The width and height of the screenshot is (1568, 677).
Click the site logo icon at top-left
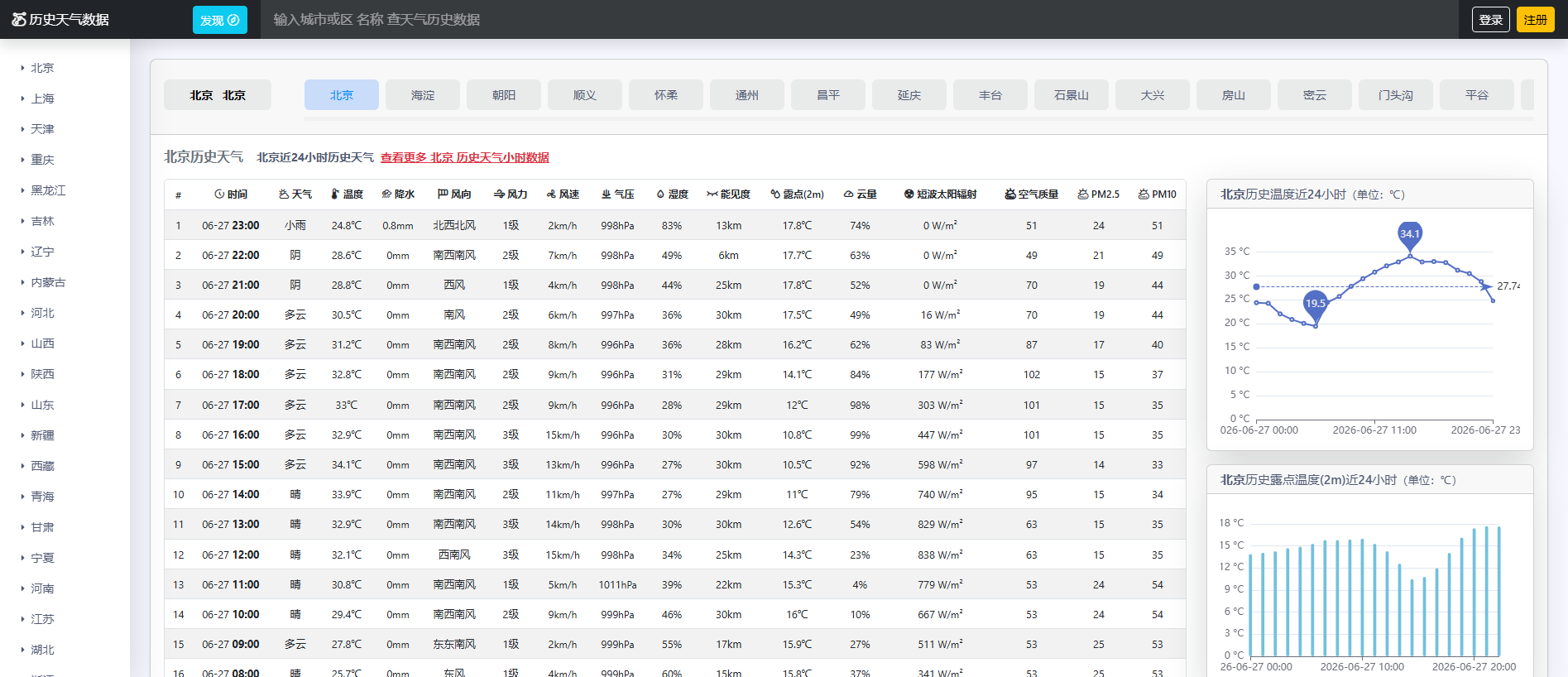[x=19, y=19]
